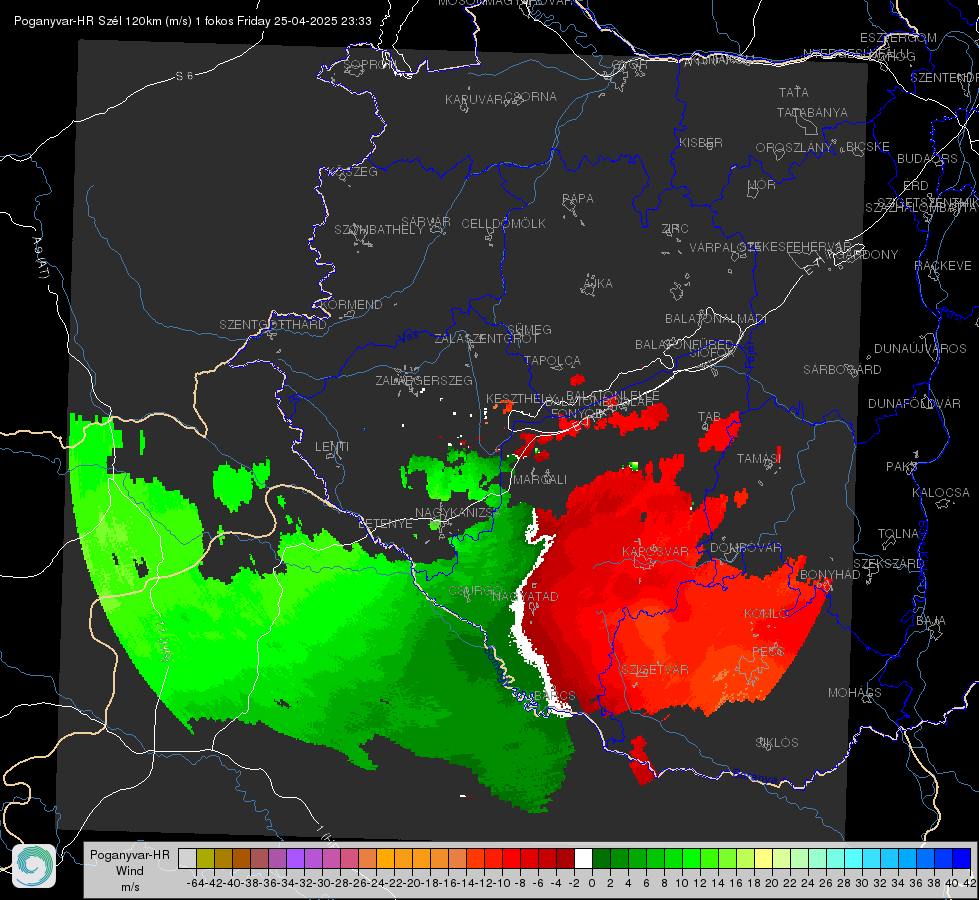Select the SÁRVÁR label
Viewport: 979px width, 900px height.
click(426, 222)
